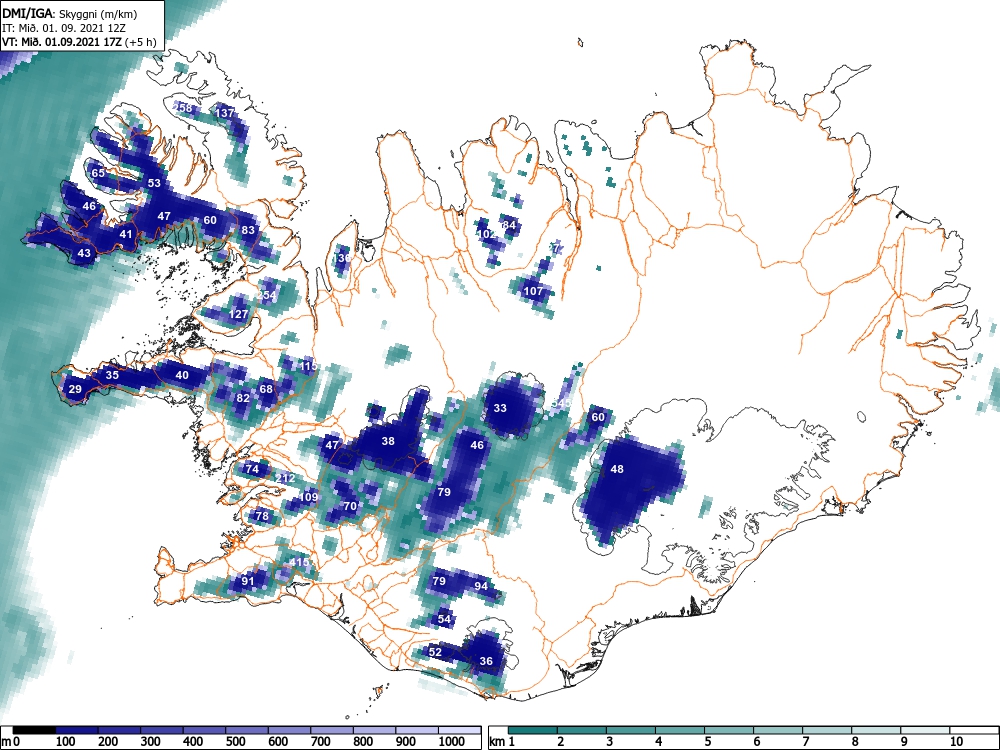The height and width of the screenshot is (750, 1000).
Task: Click the 'm 0' label on the left legend
Action: pyautogui.click(x=12, y=742)
